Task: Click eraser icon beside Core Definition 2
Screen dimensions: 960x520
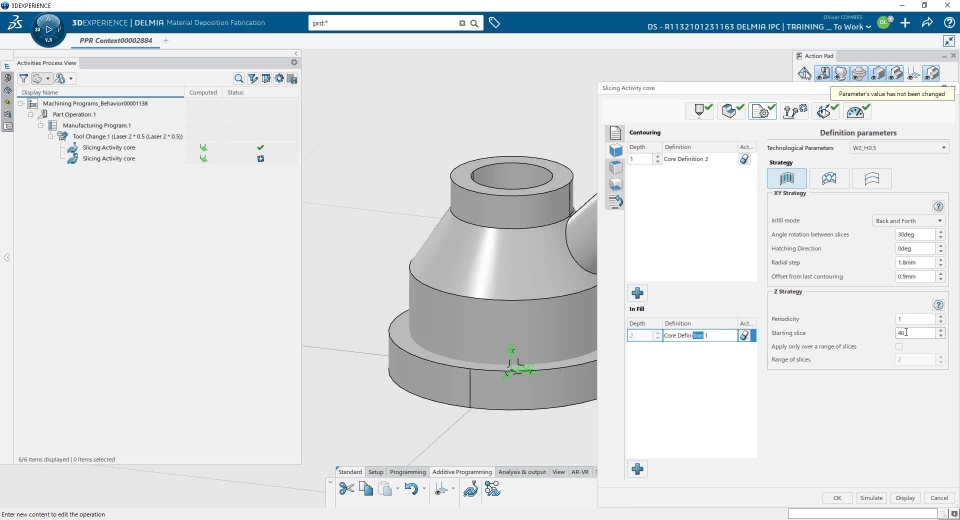Action: [744, 159]
